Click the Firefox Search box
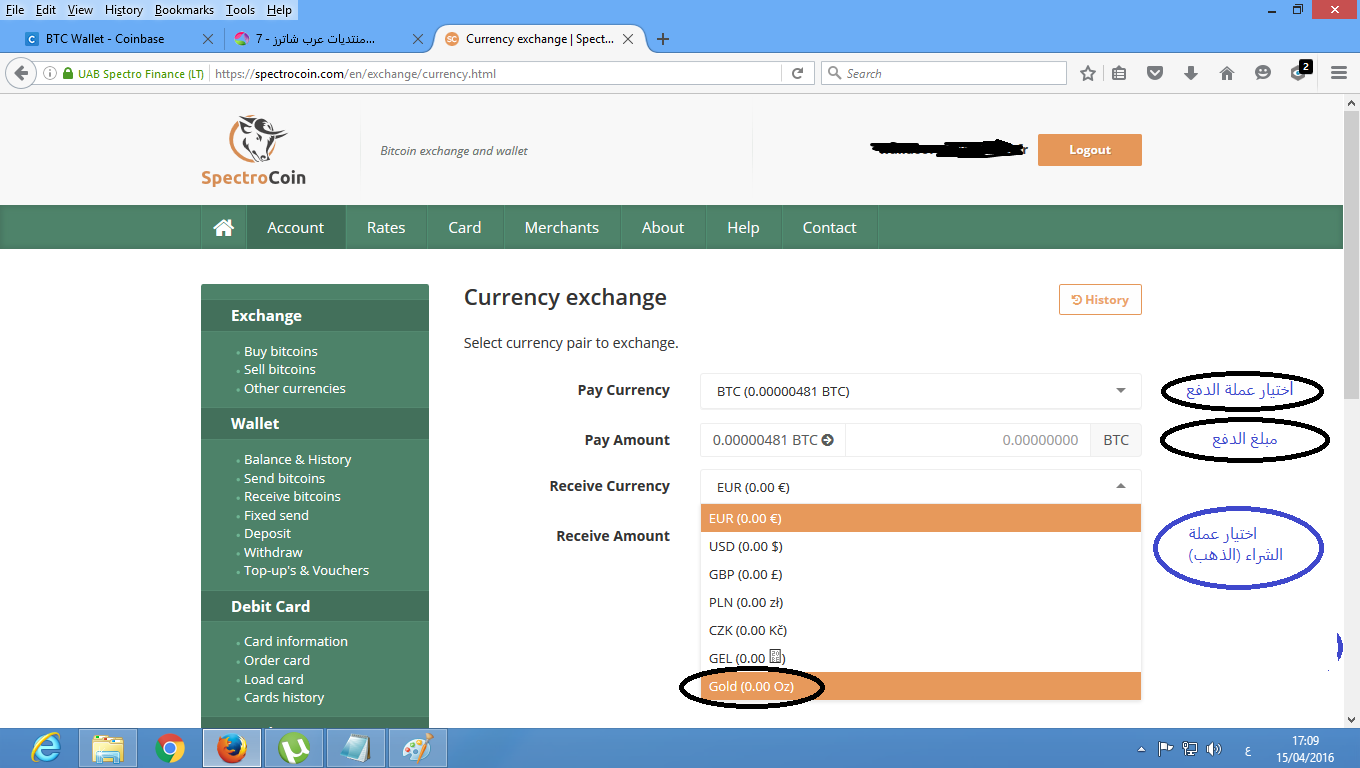 [944, 73]
